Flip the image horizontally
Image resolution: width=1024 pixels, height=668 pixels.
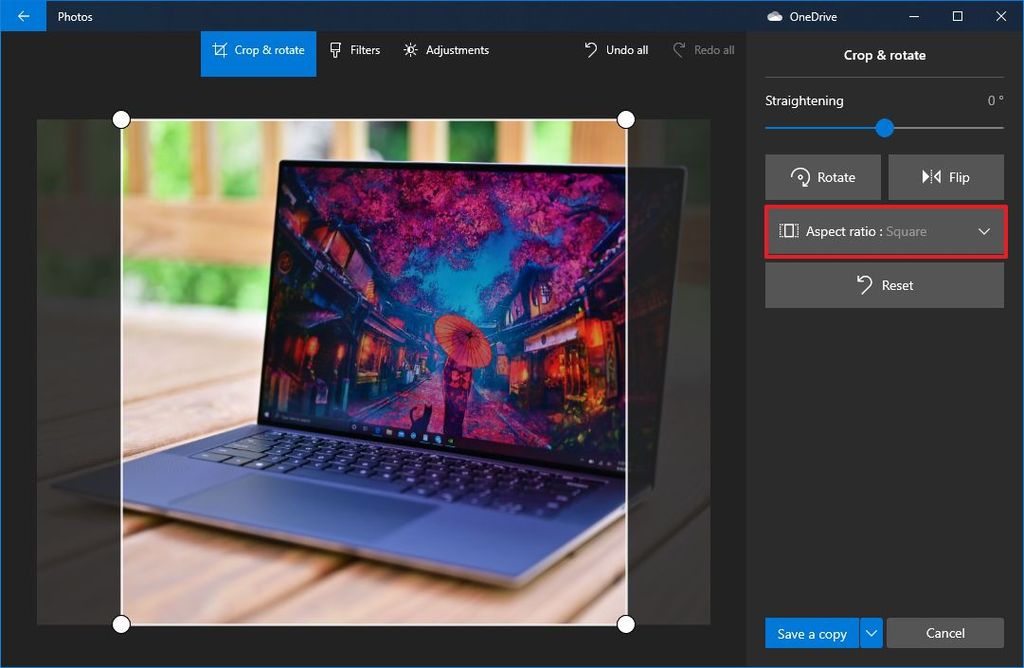[945, 177]
